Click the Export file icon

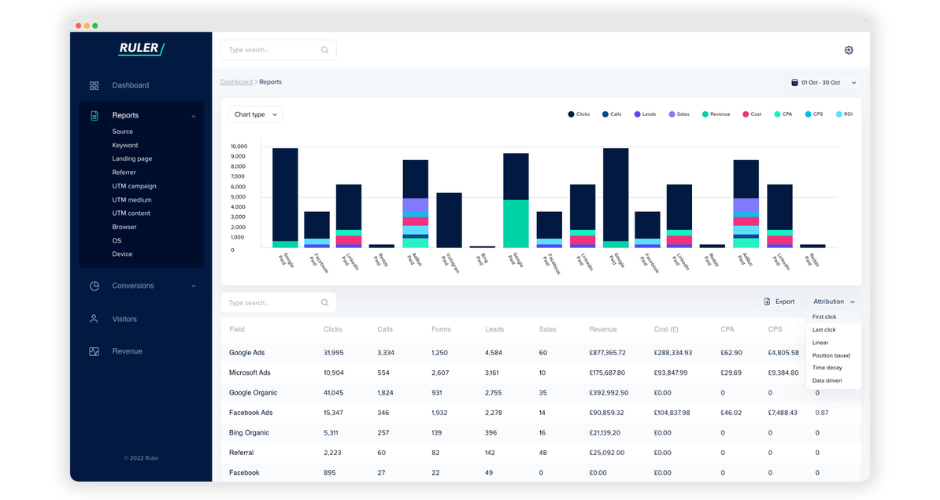point(767,302)
